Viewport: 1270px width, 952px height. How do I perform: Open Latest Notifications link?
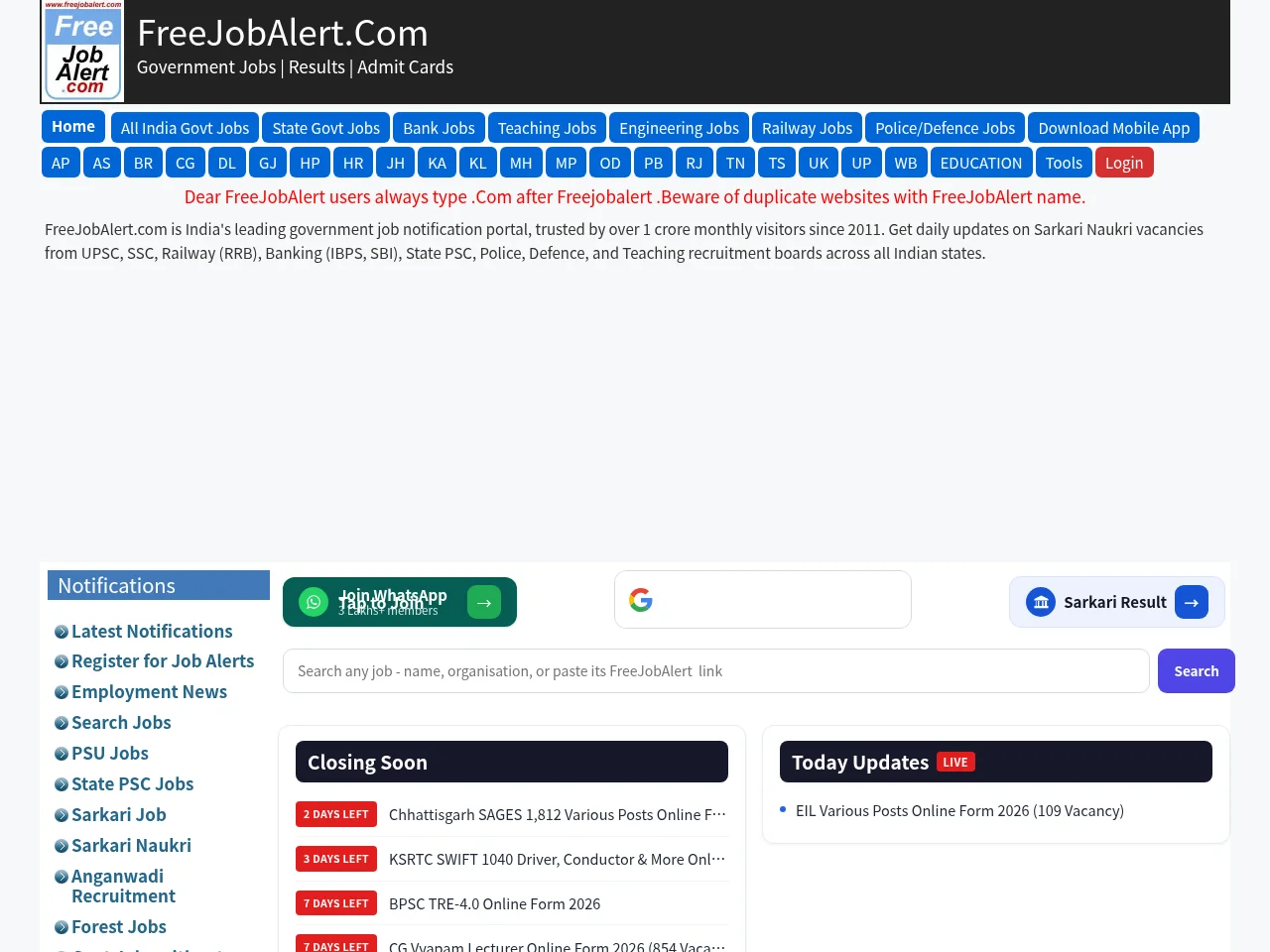pos(152,631)
